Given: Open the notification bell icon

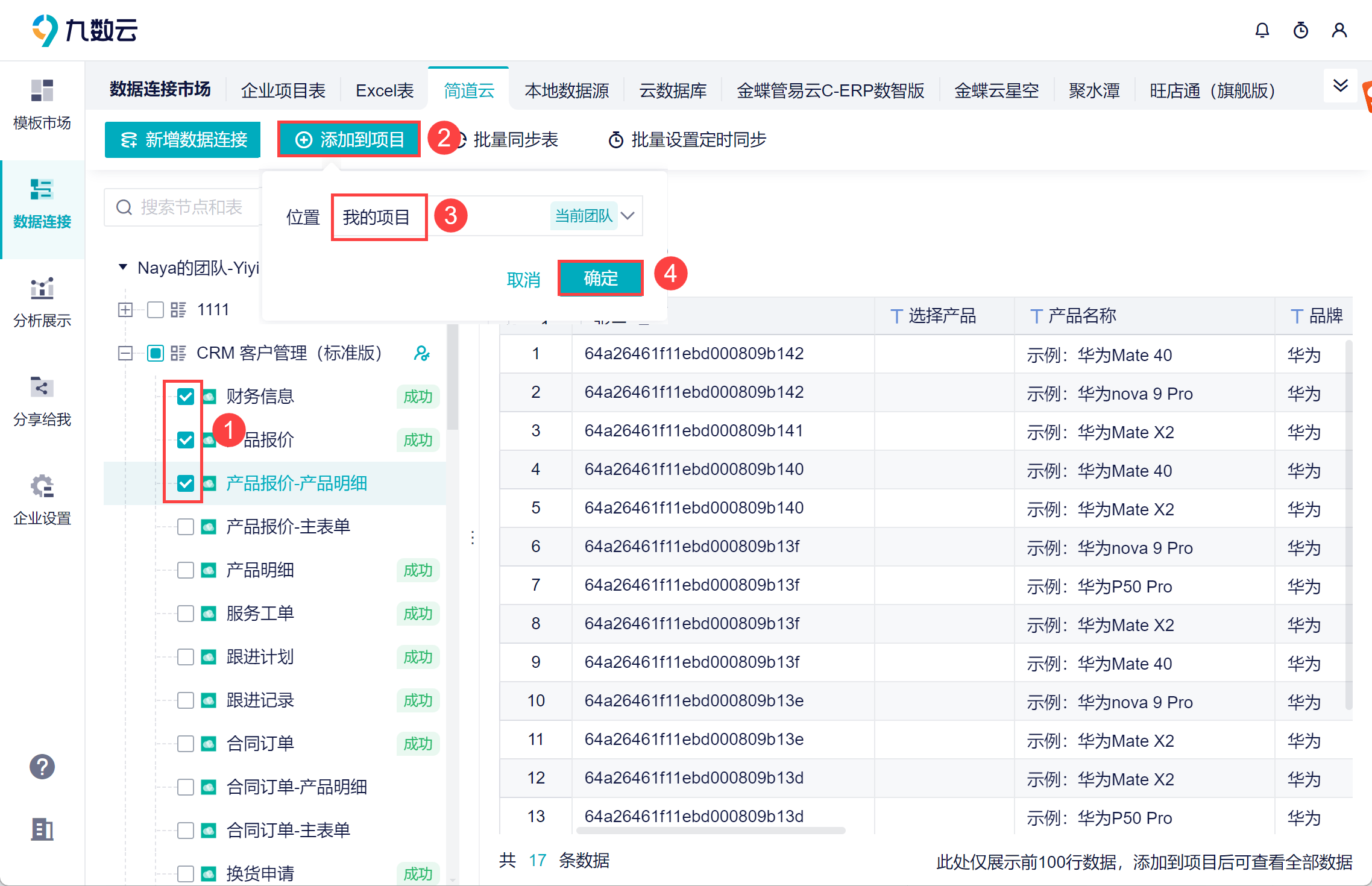Looking at the screenshot, I should (x=1262, y=30).
